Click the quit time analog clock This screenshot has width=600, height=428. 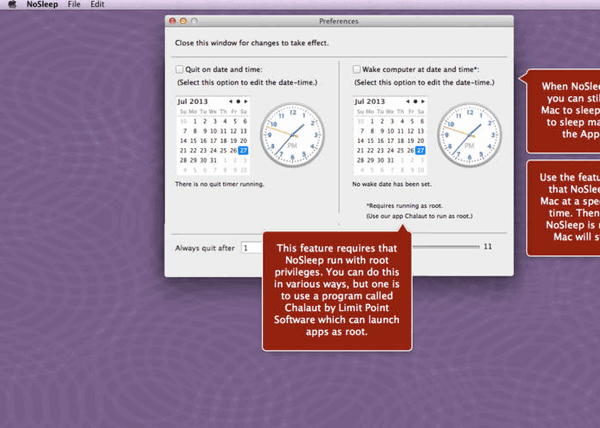click(x=292, y=135)
